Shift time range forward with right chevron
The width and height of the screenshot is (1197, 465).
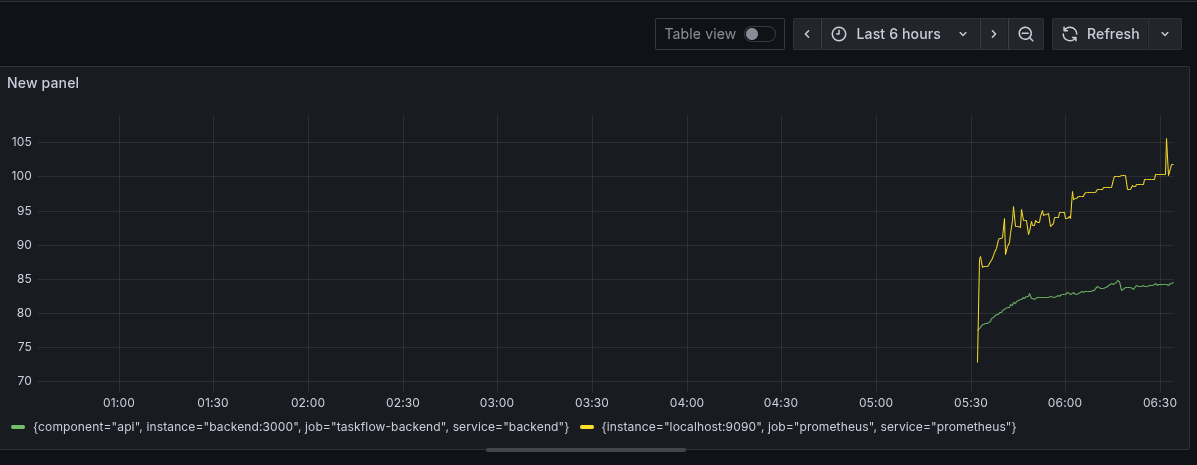[x=994, y=34]
